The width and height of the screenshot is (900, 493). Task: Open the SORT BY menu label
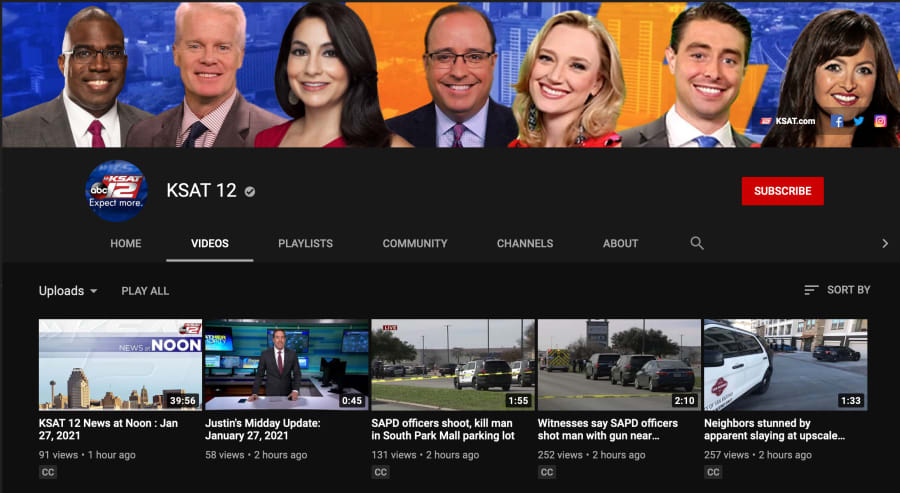pyautogui.click(x=848, y=290)
